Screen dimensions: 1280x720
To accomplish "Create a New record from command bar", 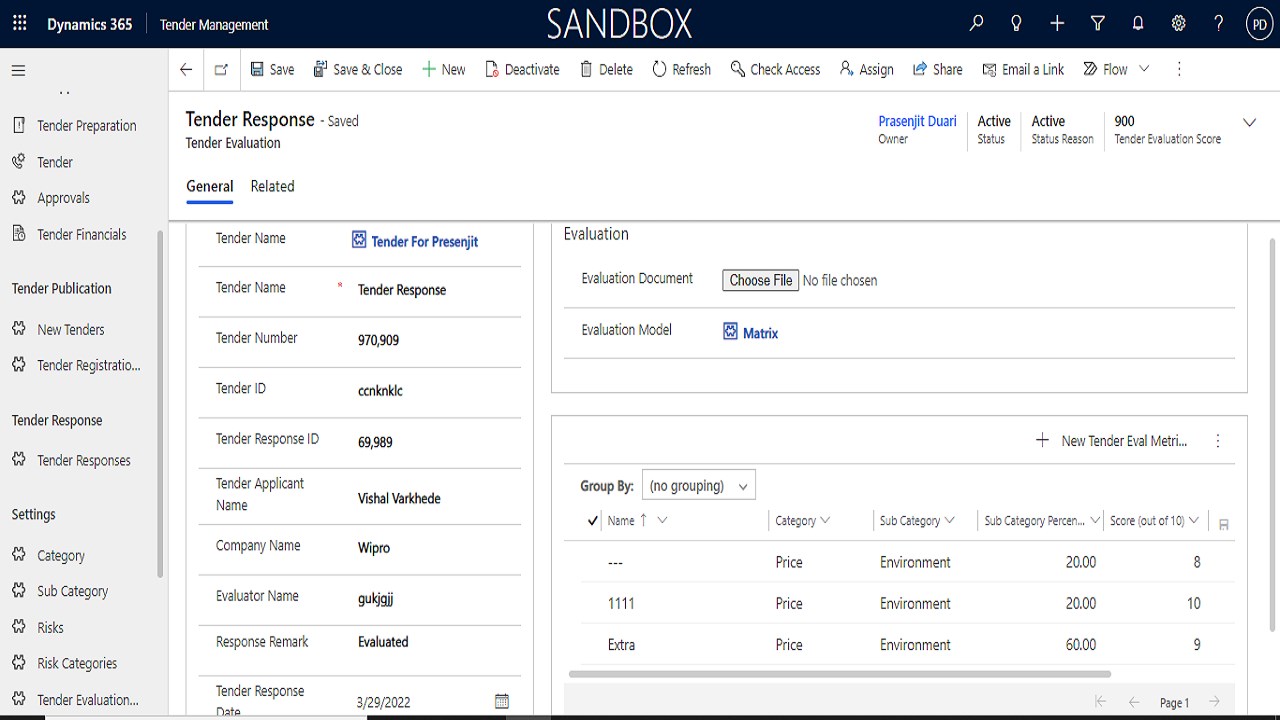I will [443, 69].
